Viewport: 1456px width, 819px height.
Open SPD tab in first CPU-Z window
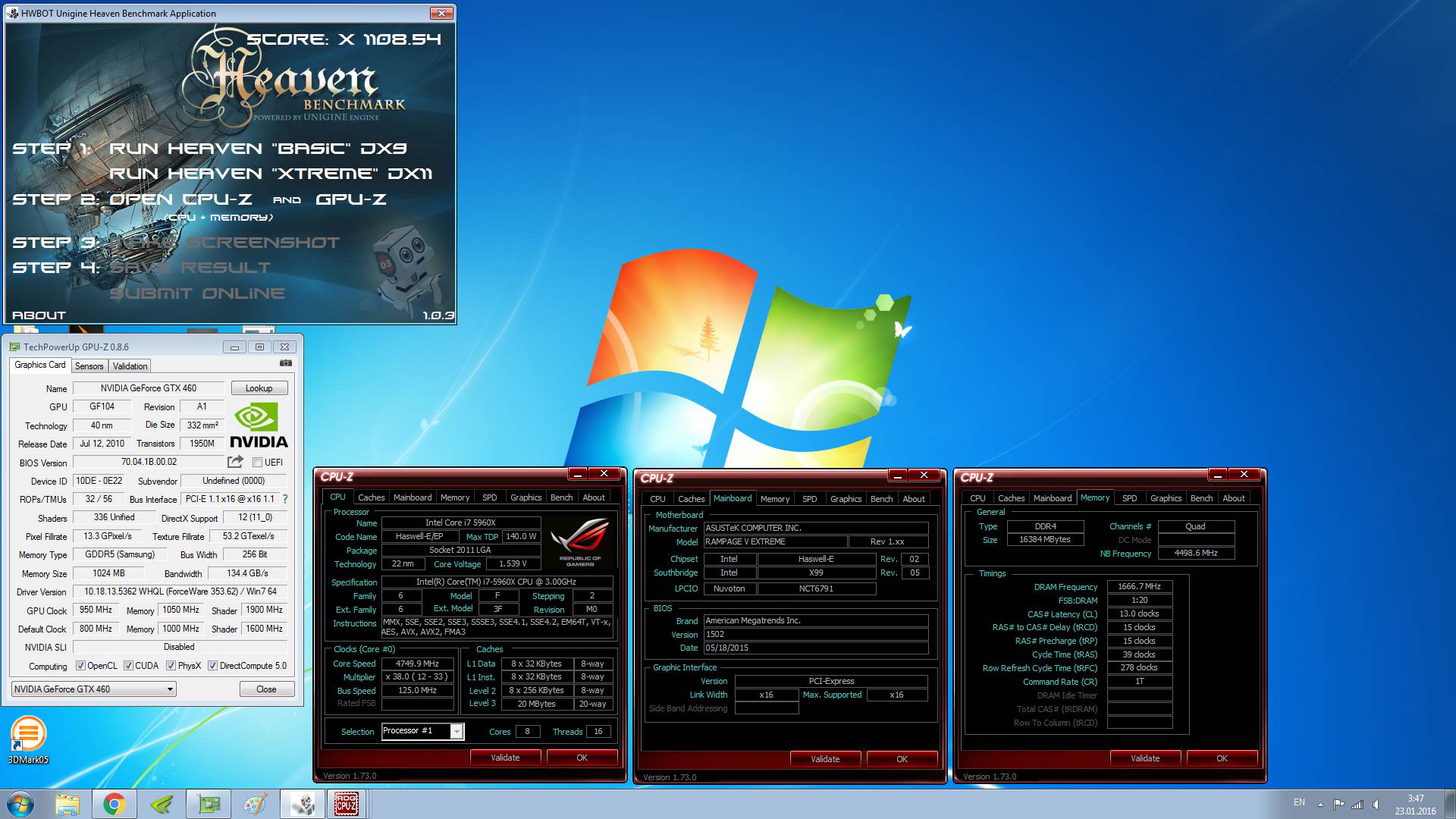[x=489, y=497]
